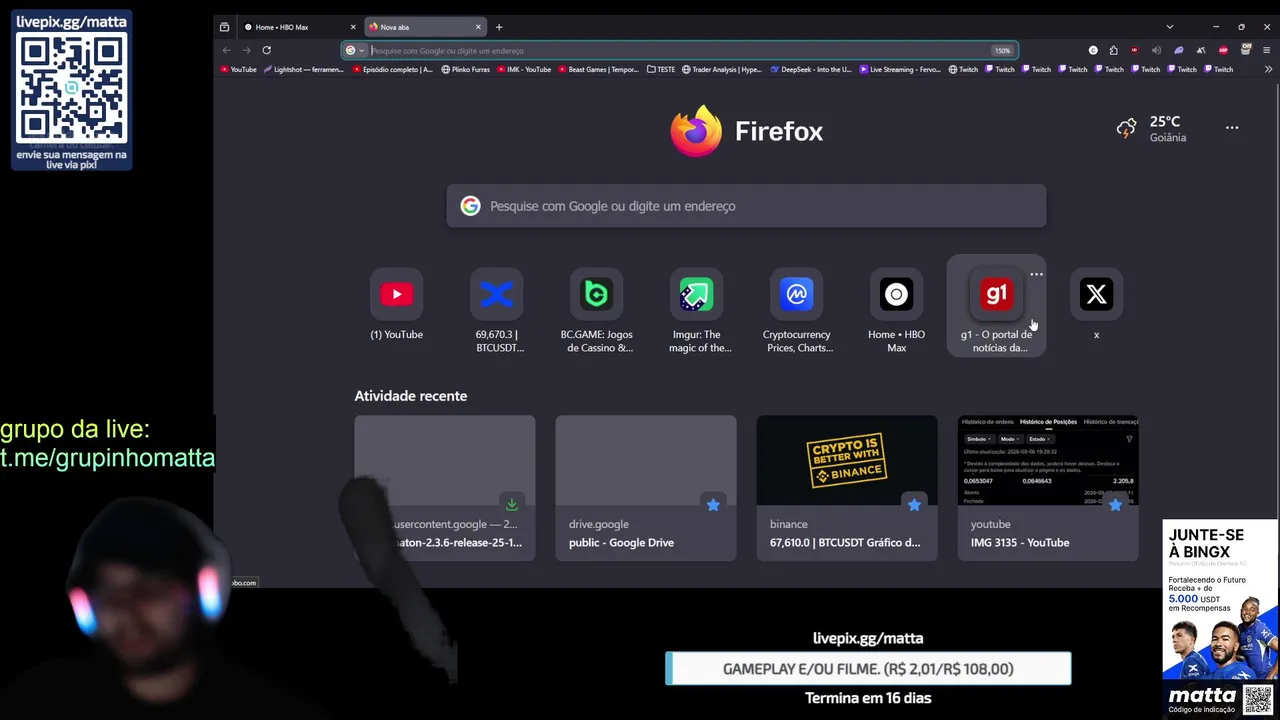The height and width of the screenshot is (720, 1280).
Task: Click the weather icon beside 25°C
Action: coord(1127,128)
